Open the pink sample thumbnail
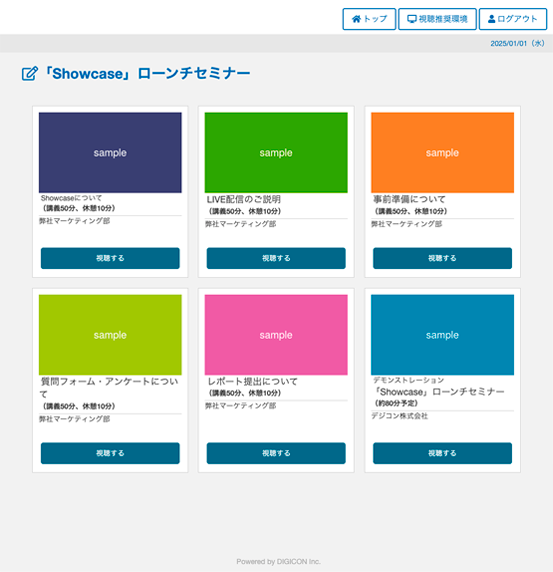The image size is (553, 572). click(276, 335)
